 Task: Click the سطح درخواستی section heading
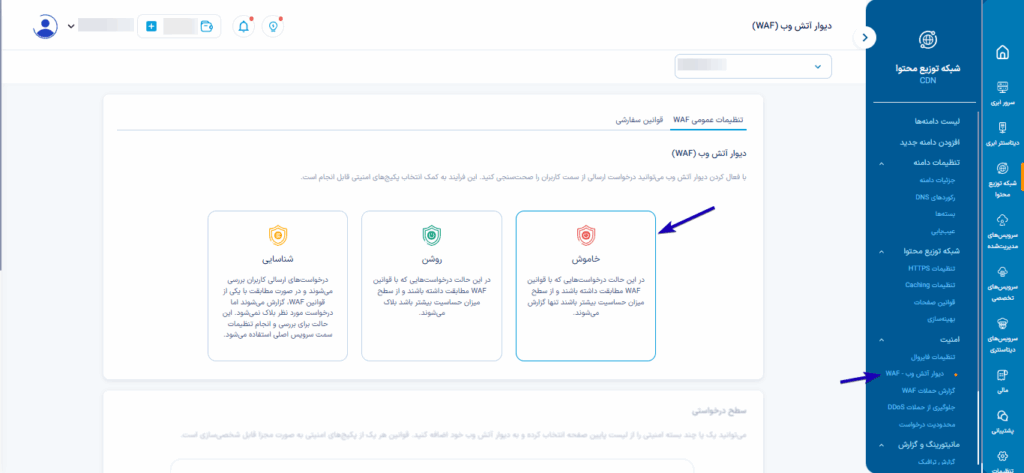(719, 411)
